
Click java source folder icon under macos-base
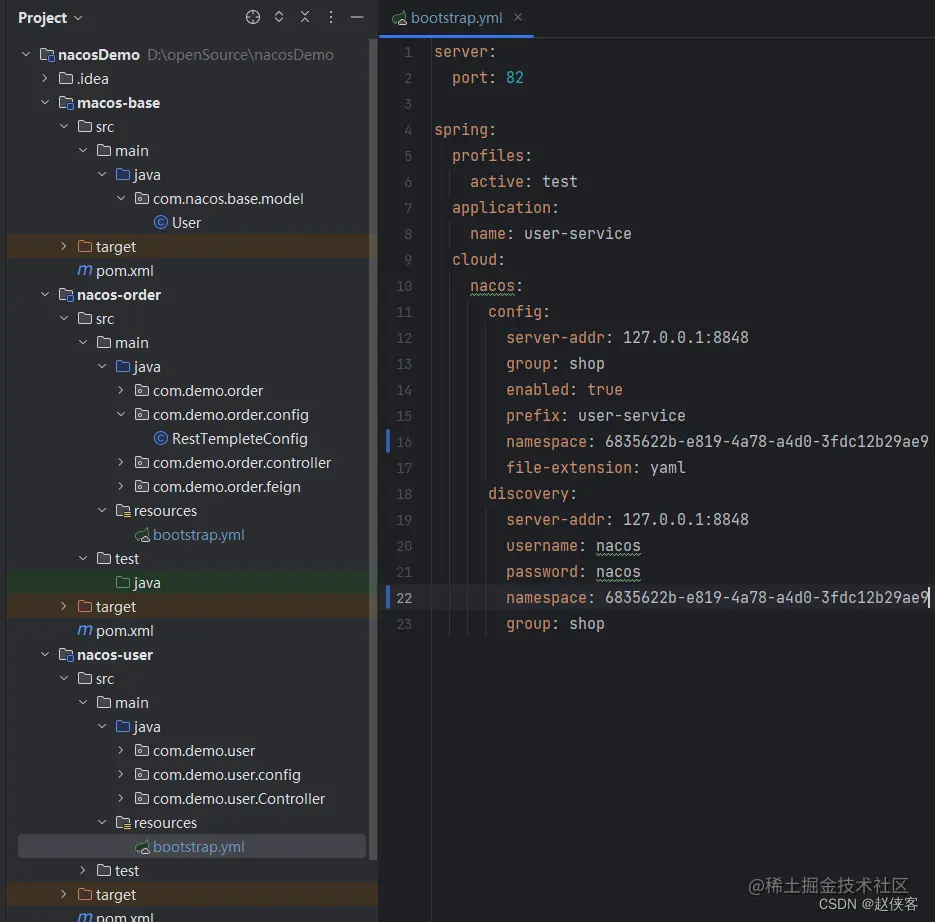point(123,174)
